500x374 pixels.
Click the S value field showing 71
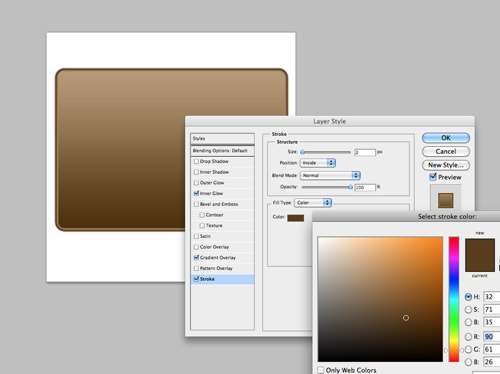(x=492, y=310)
